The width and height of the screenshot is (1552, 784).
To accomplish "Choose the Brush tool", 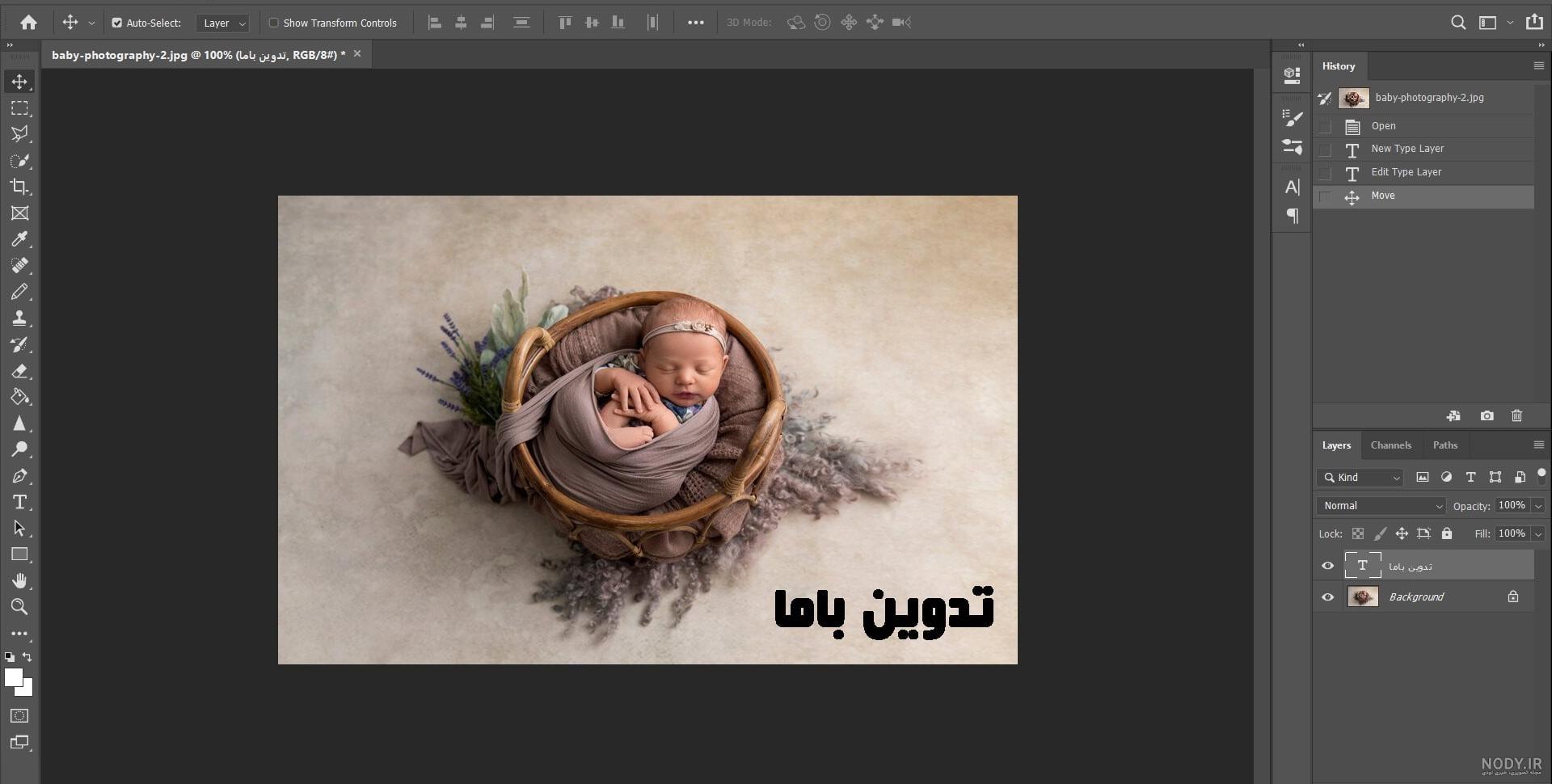I will click(x=19, y=292).
